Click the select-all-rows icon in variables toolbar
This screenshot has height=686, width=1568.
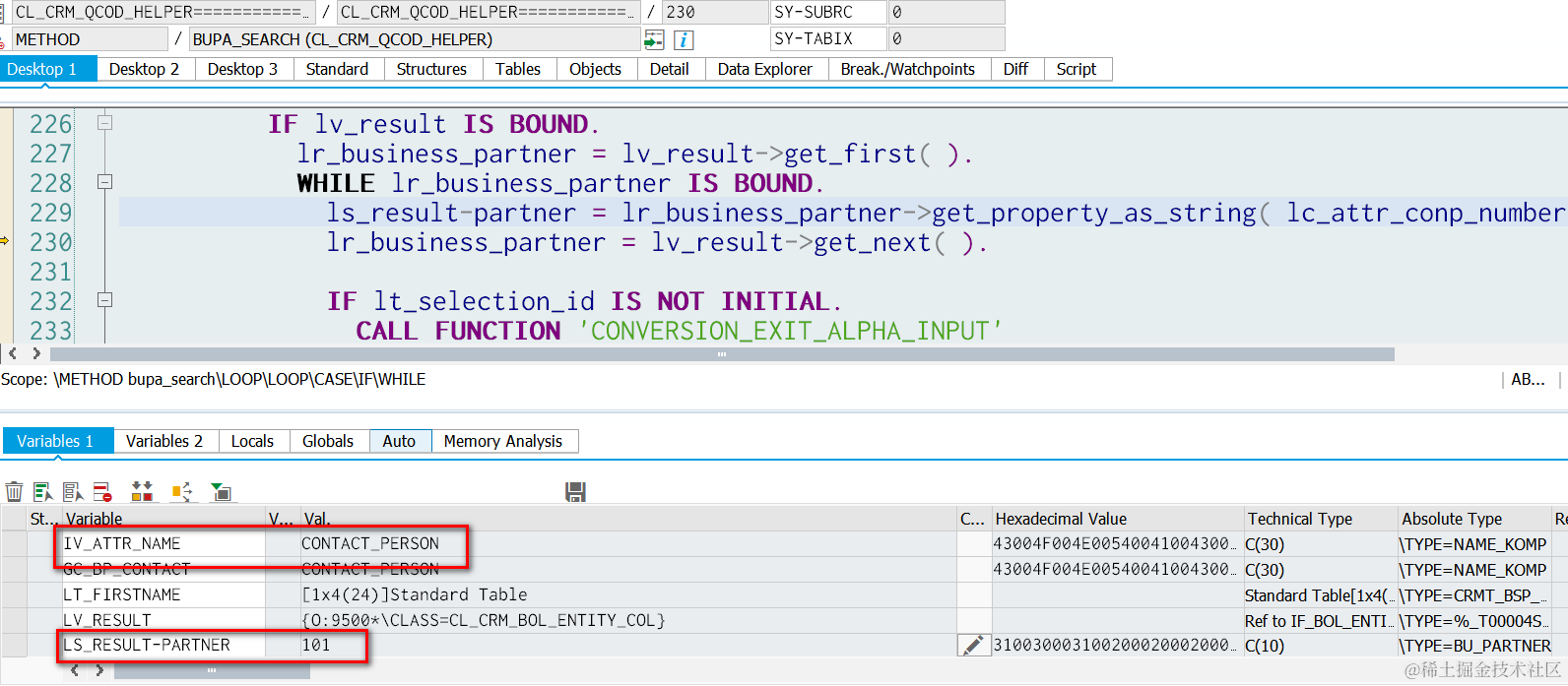pyautogui.click(x=43, y=491)
